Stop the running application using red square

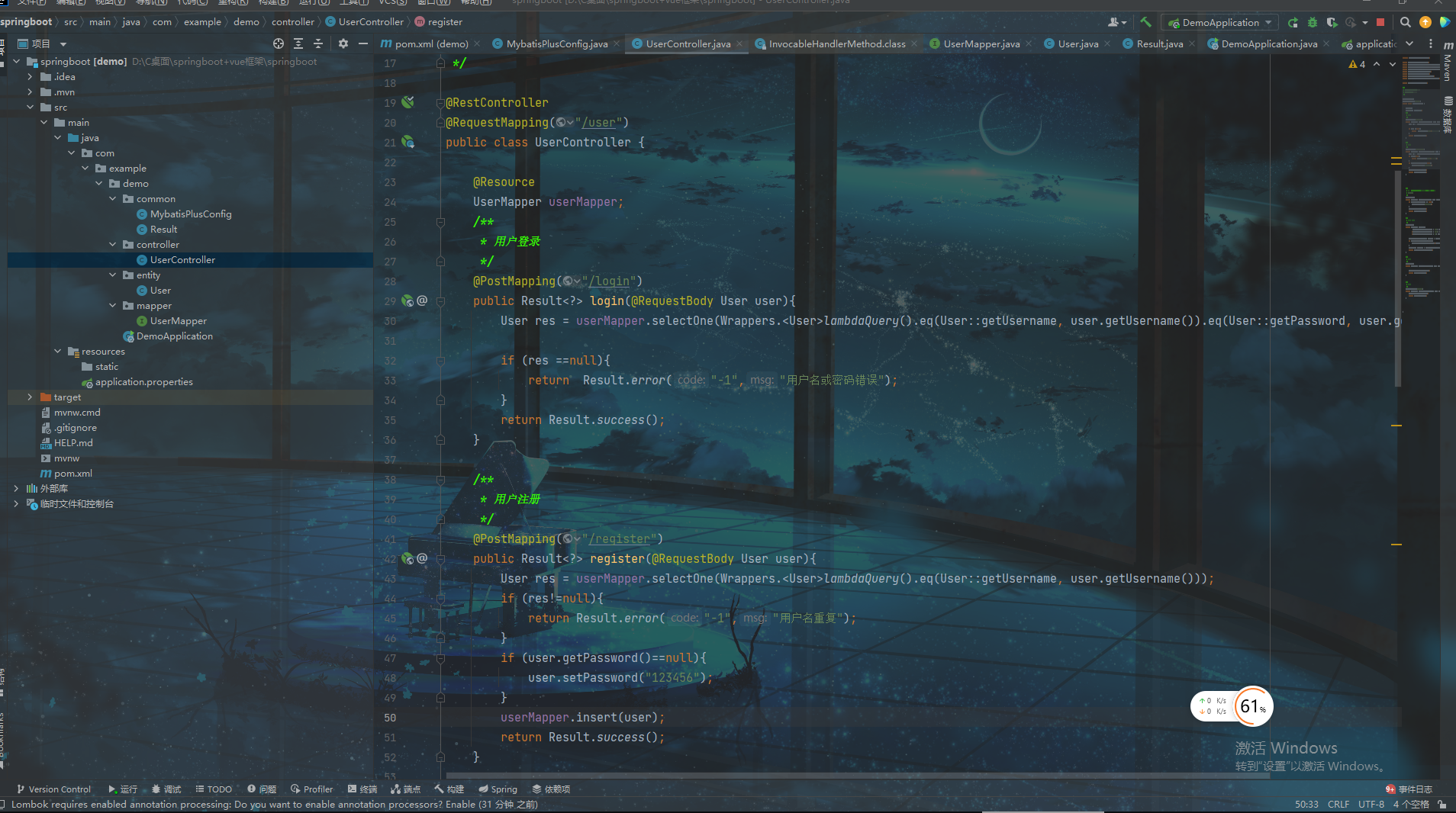coord(1380,22)
